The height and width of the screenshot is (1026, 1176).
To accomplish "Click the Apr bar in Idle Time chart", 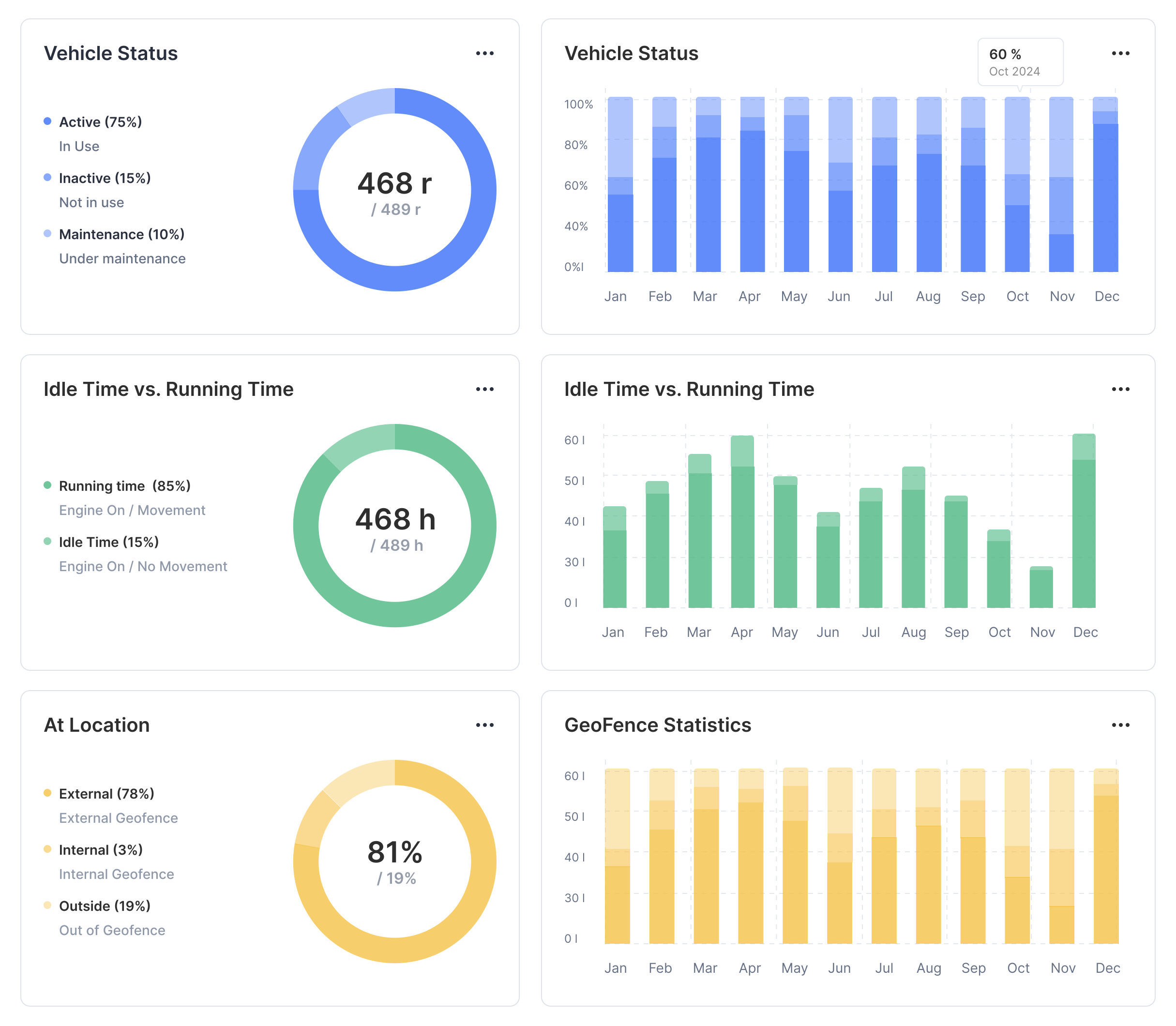I will click(742, 522).
